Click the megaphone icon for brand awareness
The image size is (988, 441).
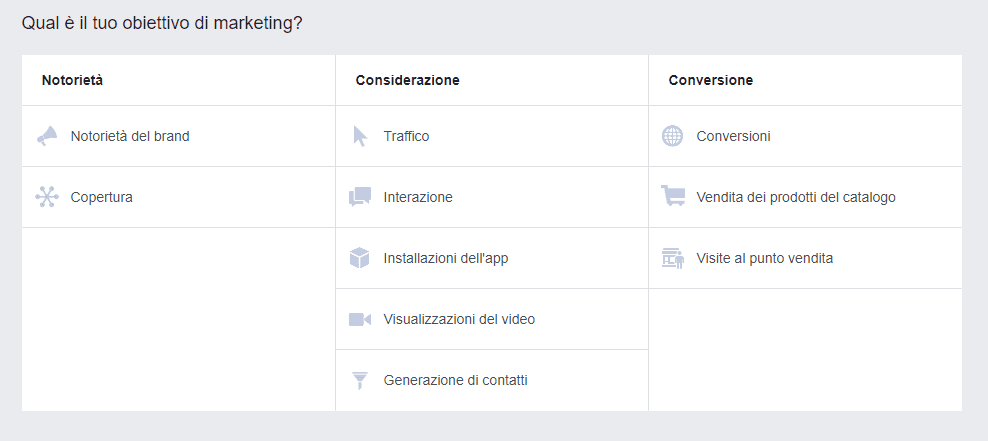pos(47,136)
